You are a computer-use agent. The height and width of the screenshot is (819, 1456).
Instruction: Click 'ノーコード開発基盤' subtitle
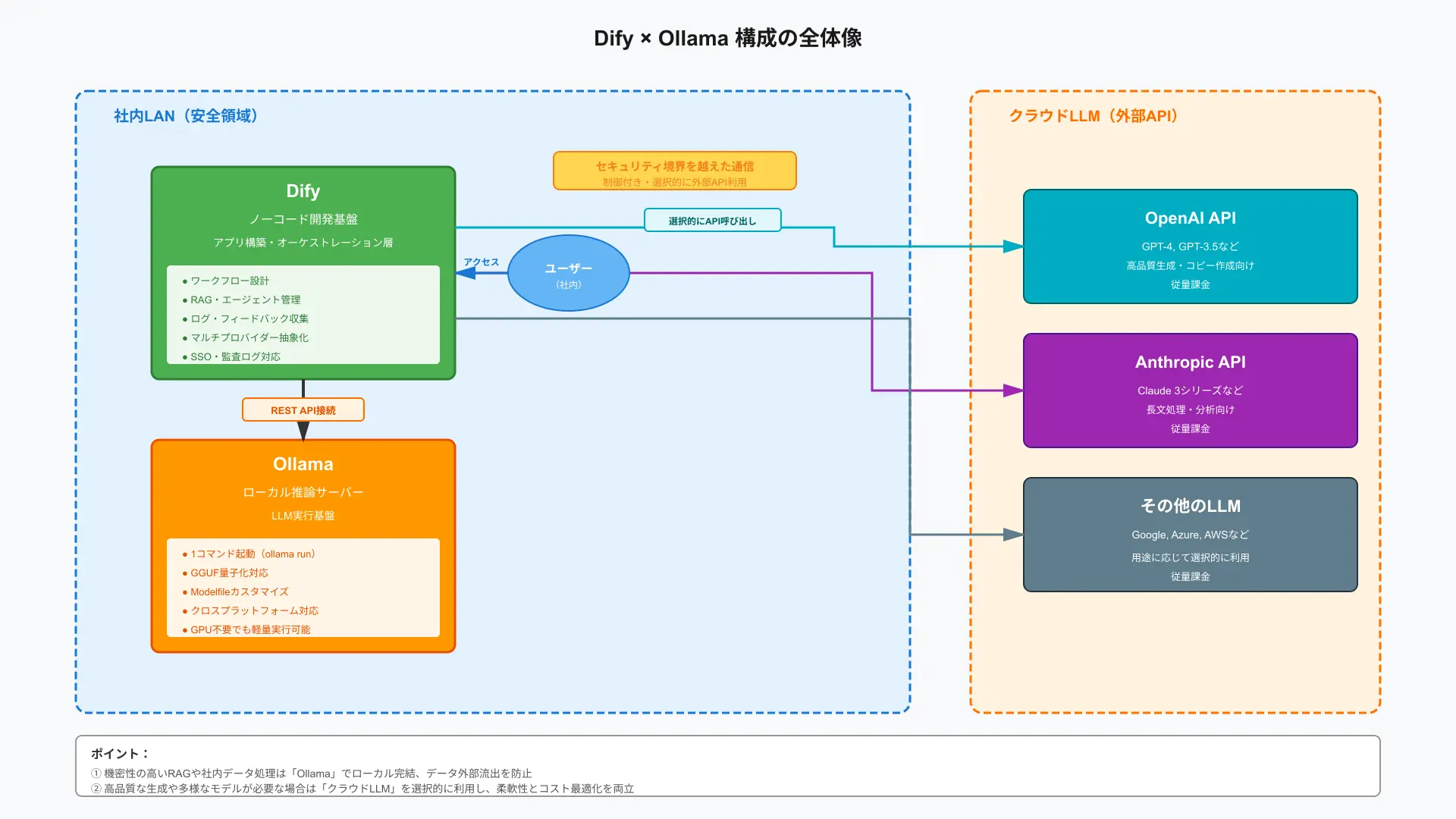(303, 219)
